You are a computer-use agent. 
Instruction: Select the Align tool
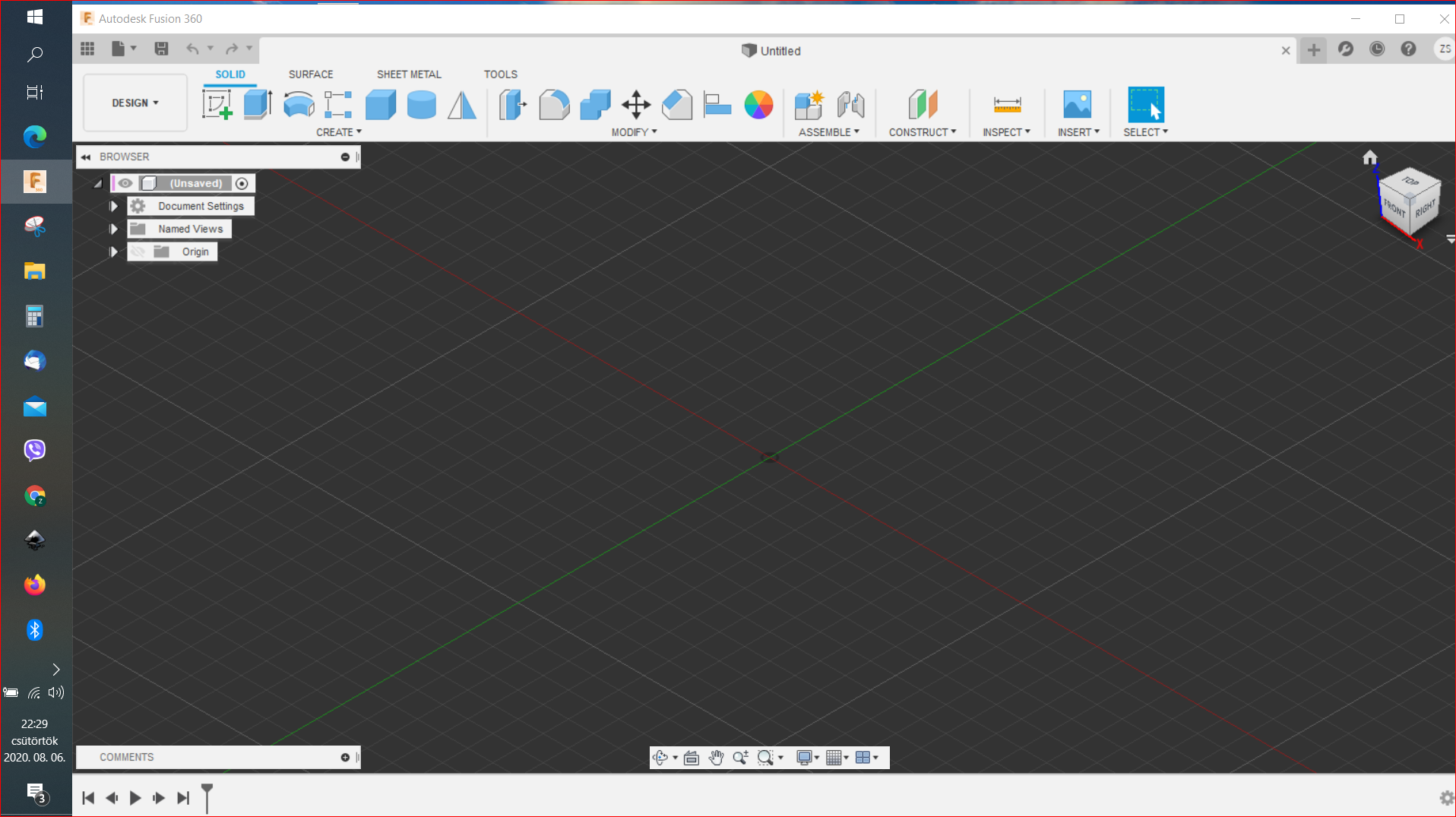(x=717, y=104)
